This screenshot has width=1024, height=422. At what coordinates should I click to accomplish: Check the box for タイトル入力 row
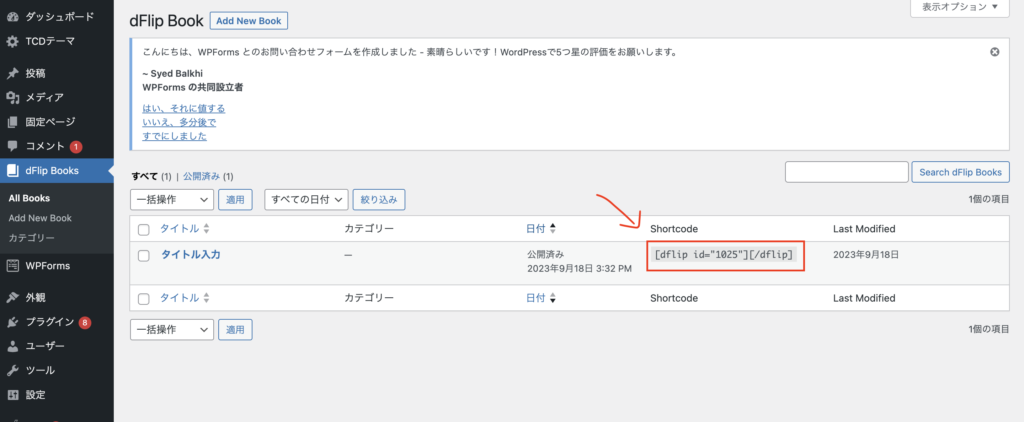click(x=144, y=255)
